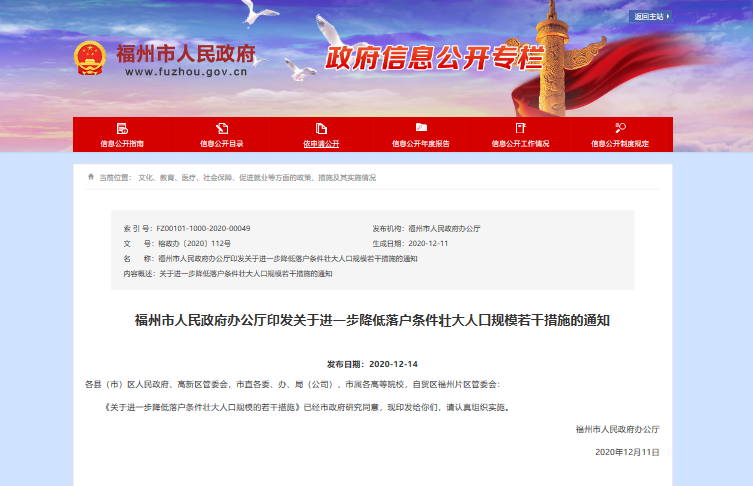Click the signature 福州市人民政府办公厅 at article end
The image size is (753, 486).
pyautogui.click(x=618, y=429)
